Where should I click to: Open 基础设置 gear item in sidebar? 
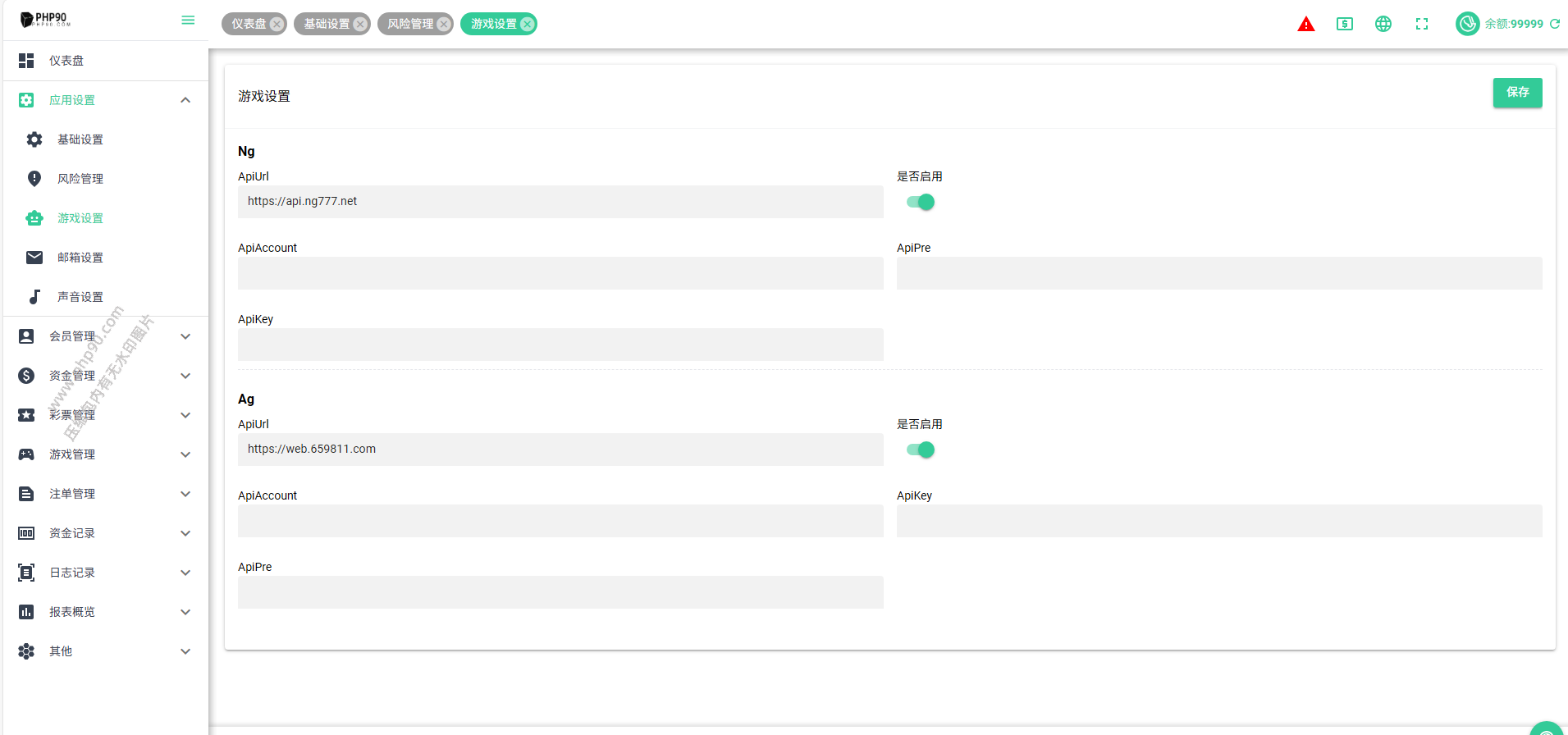[x=80, y=139]
